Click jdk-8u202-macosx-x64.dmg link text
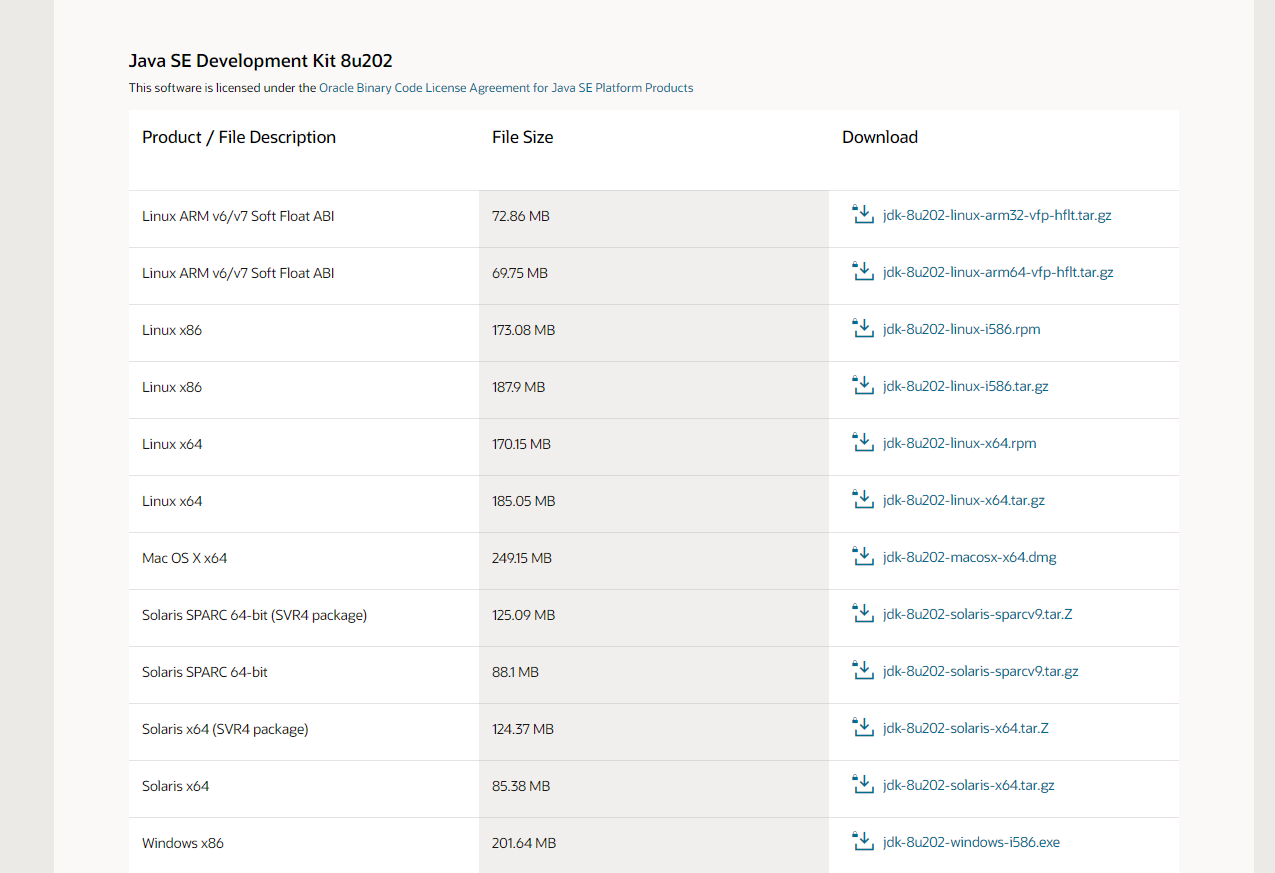The width and height of the screenshot is (1275, 873). click(969, 557)
